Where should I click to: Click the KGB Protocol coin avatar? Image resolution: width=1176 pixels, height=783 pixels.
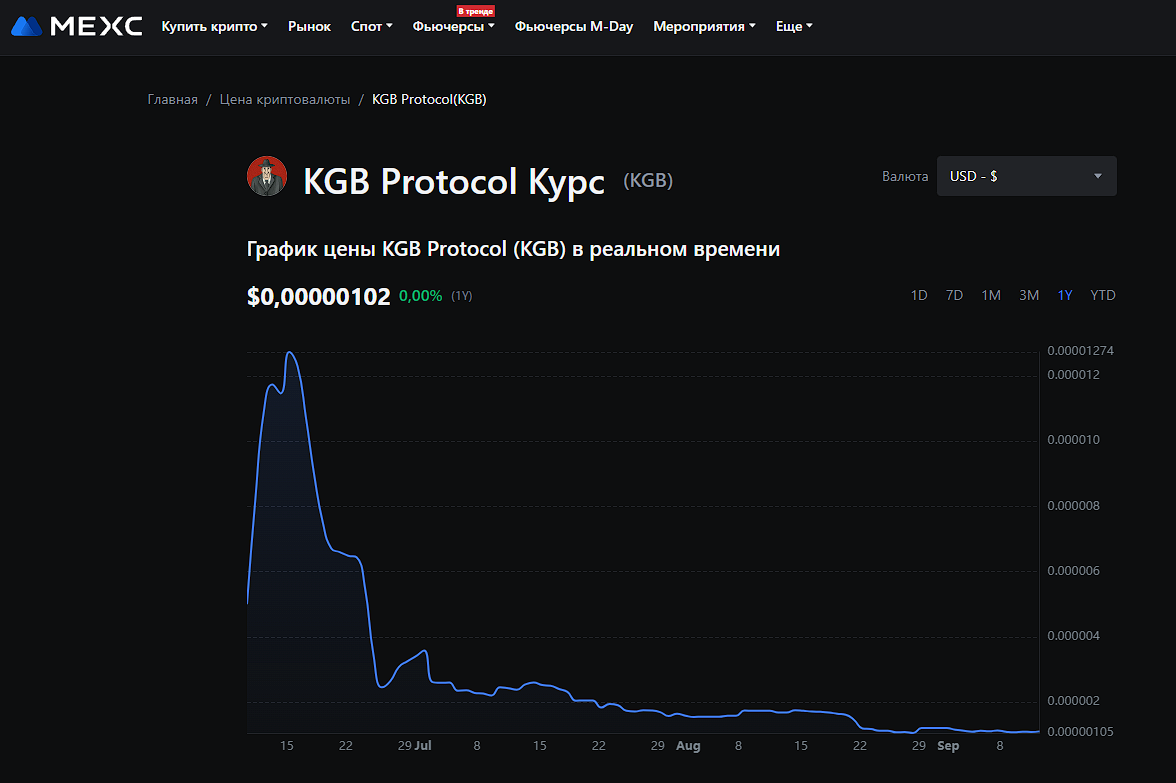267,177
